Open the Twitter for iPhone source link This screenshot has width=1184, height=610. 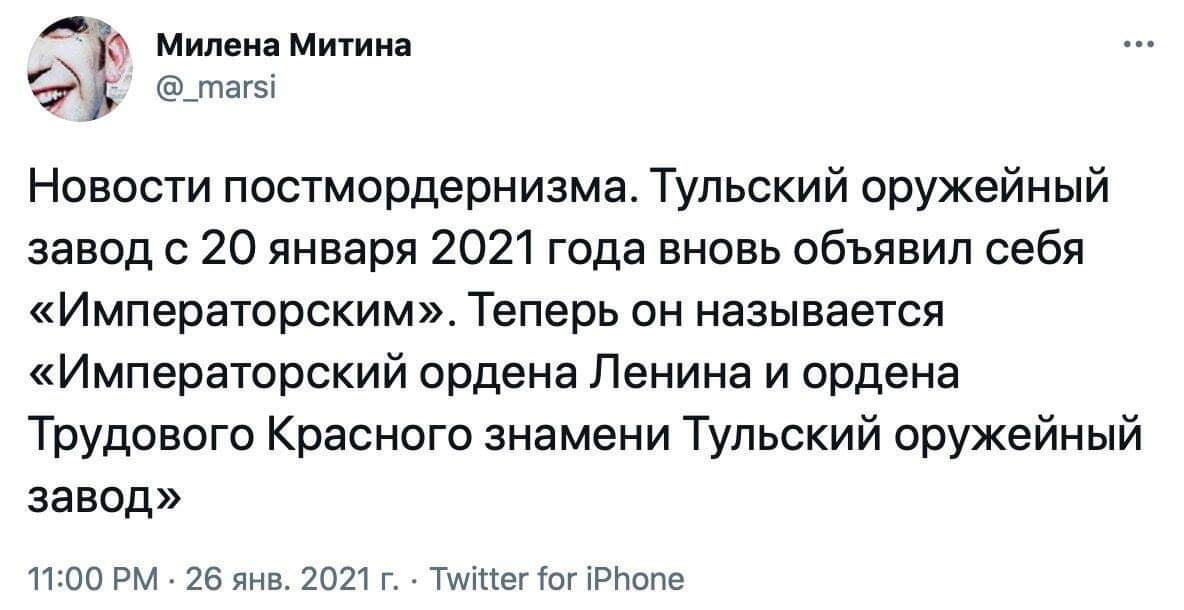point(554,580)
